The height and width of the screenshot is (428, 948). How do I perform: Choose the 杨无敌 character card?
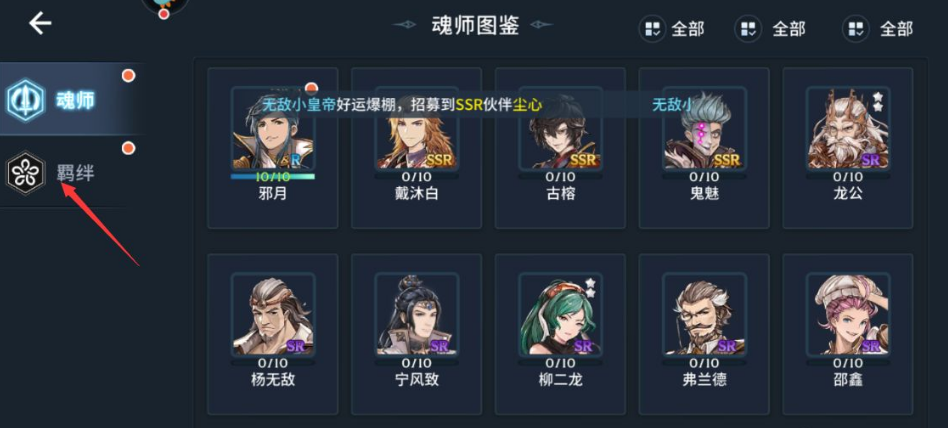pyautogui.click(x=273, y=334)
